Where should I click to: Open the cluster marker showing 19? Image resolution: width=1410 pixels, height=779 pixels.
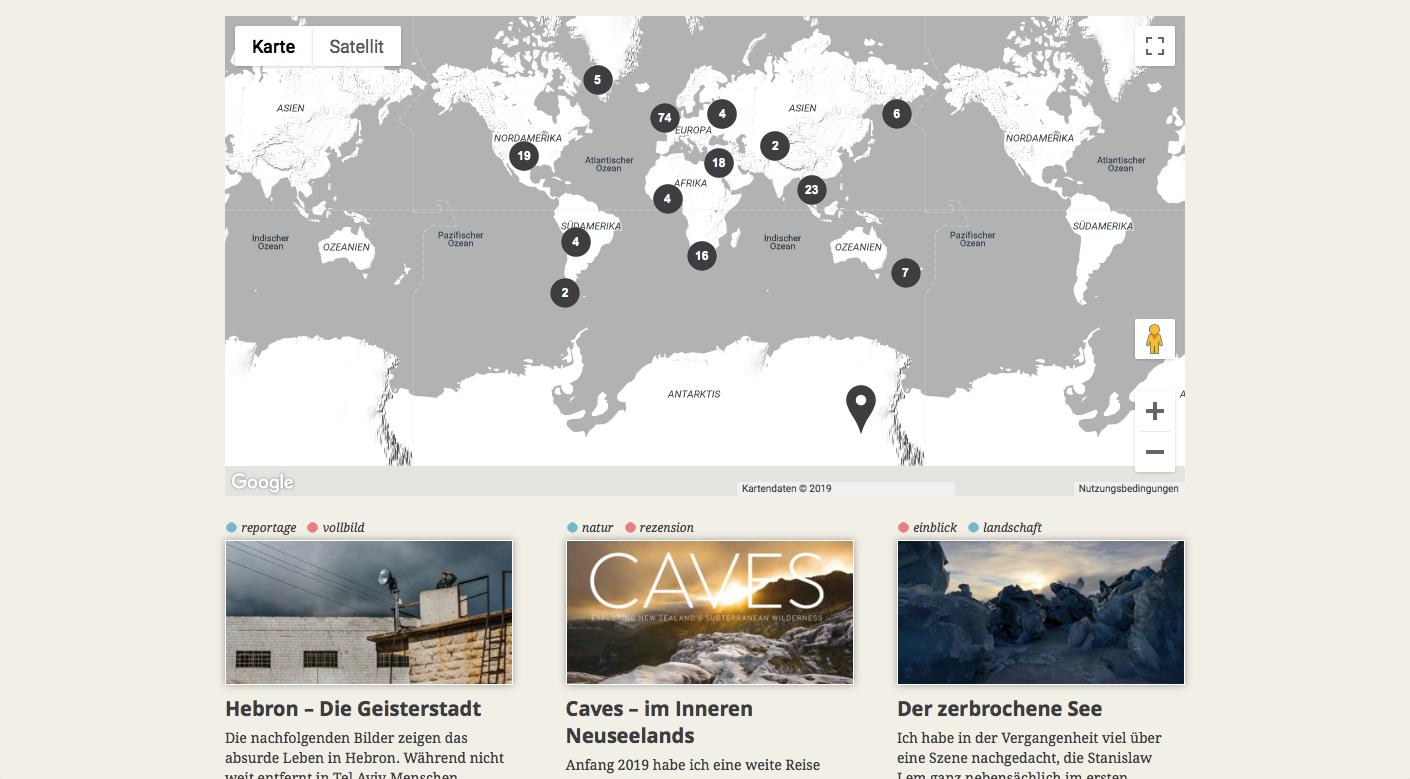(523, 156)
